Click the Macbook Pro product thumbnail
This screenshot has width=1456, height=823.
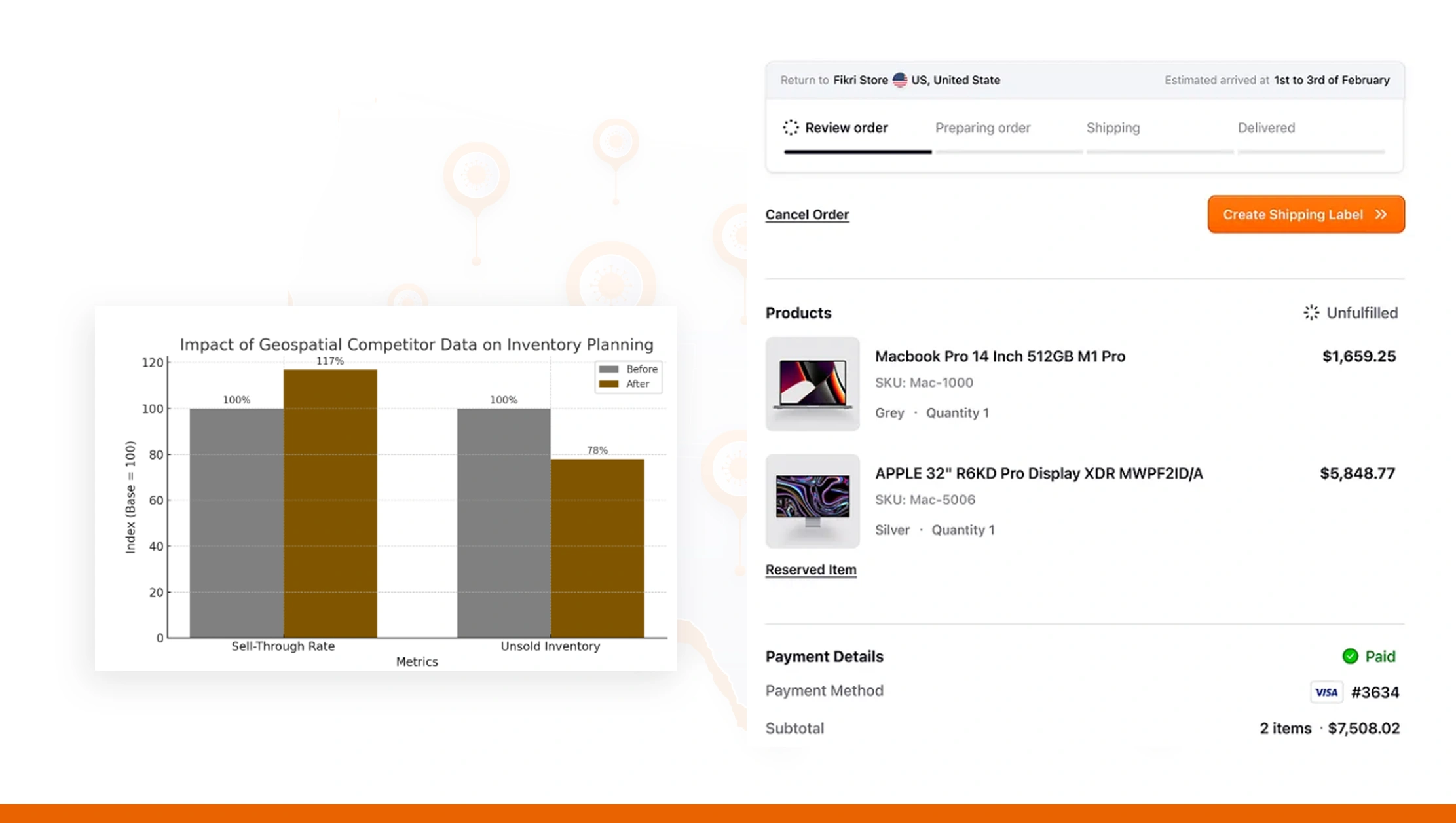[x=812, y=384]
